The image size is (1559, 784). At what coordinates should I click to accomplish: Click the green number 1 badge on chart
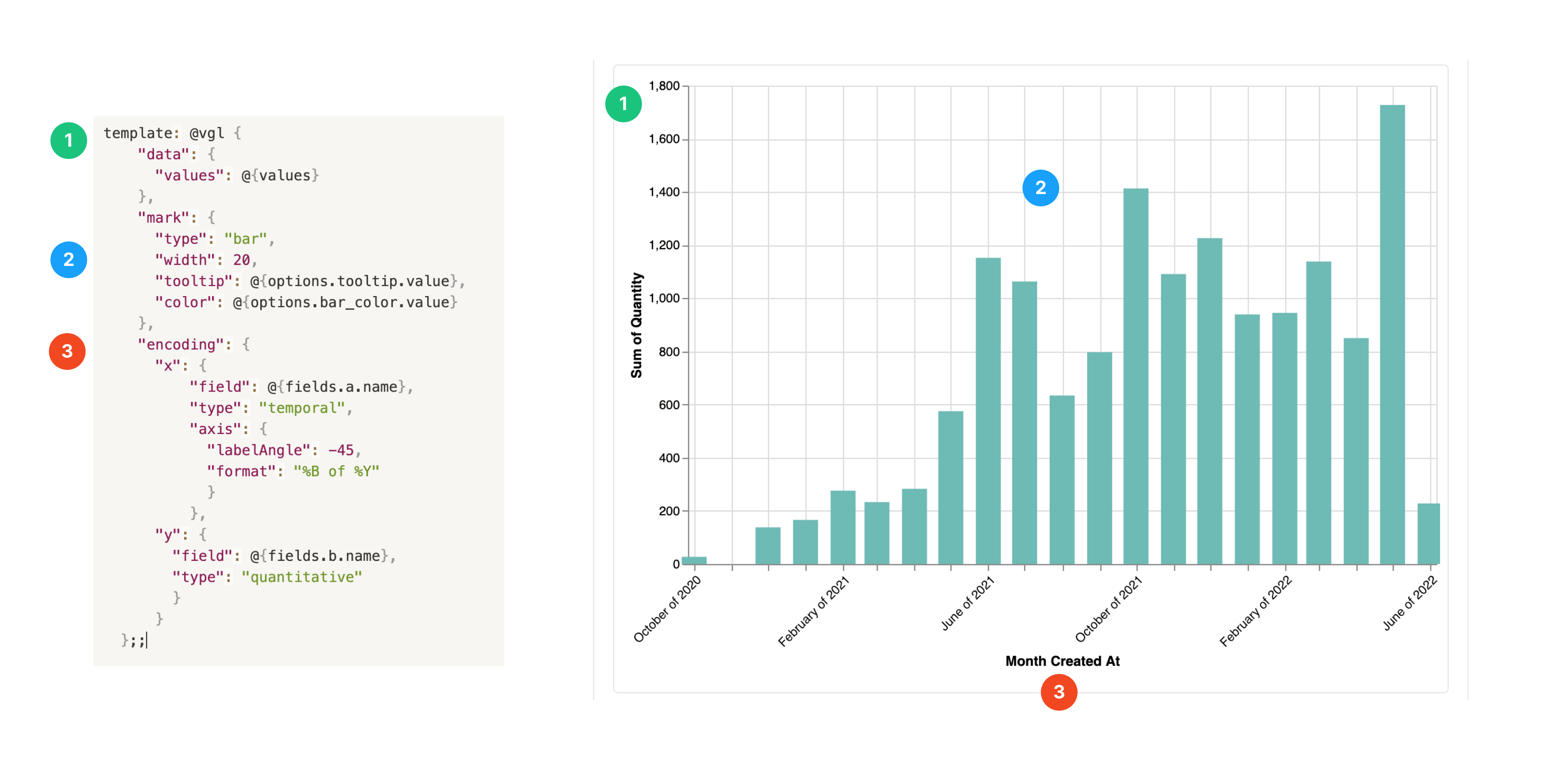[x=623, y=104]
